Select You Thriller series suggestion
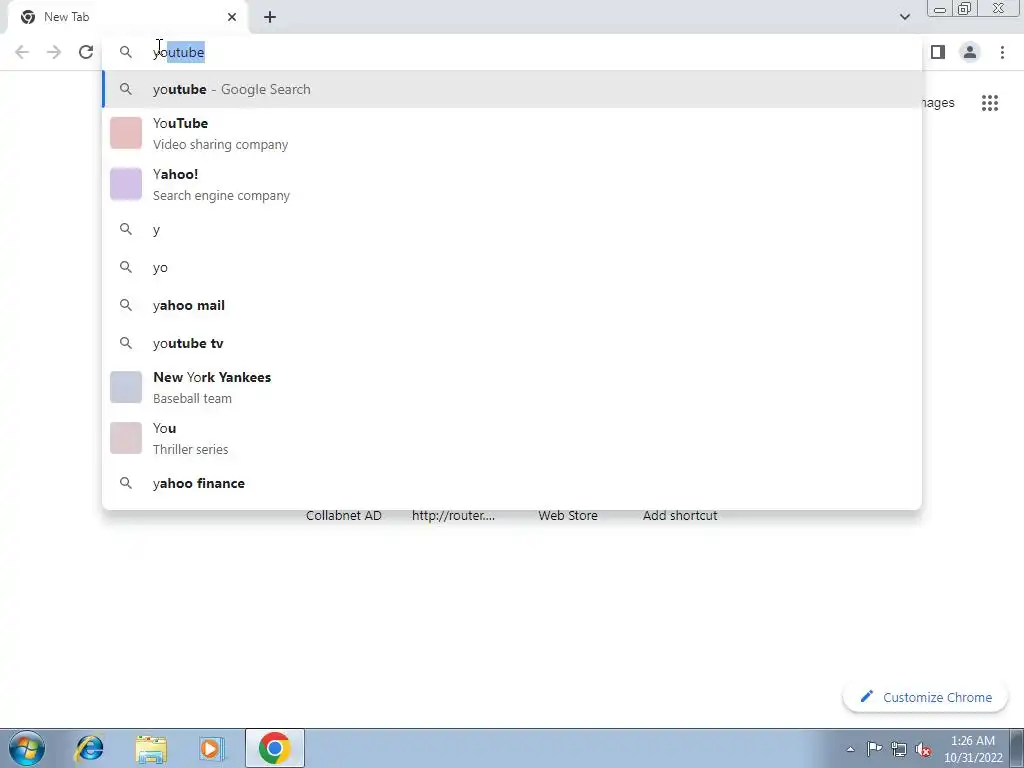 (x=512, y=438)
